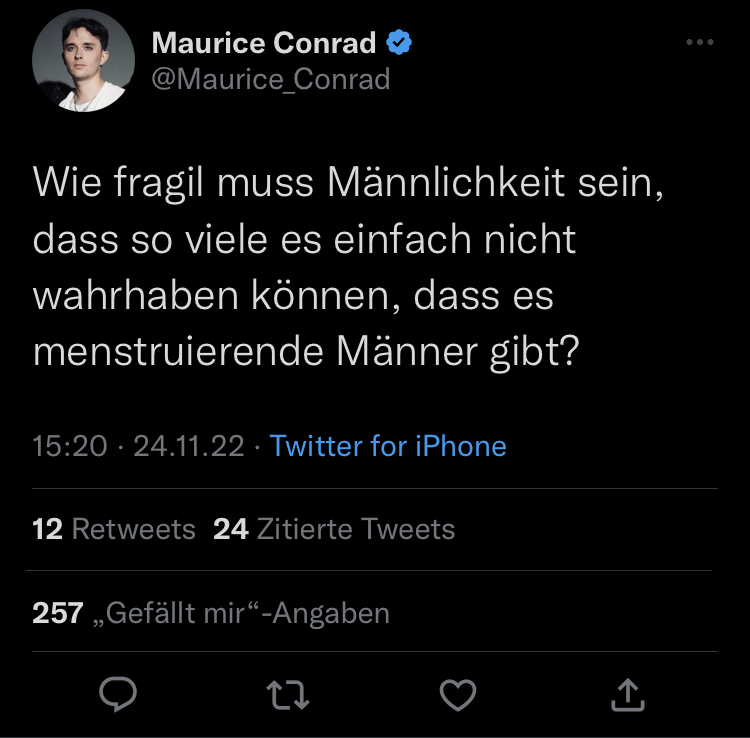This screenshot has width=750, height=738.
Task: Click the date 24.11.22
Action: [188, 445]
